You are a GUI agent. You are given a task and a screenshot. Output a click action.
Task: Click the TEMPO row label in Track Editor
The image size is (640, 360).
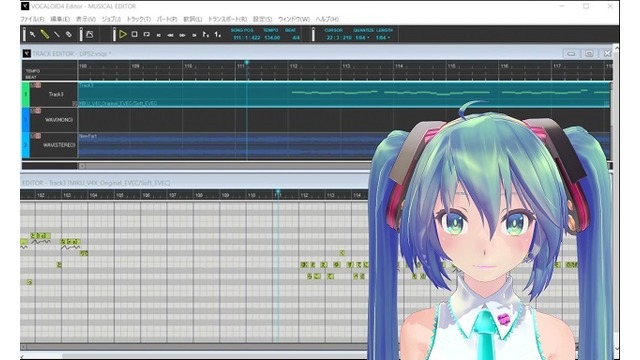[x=33, y=71]
